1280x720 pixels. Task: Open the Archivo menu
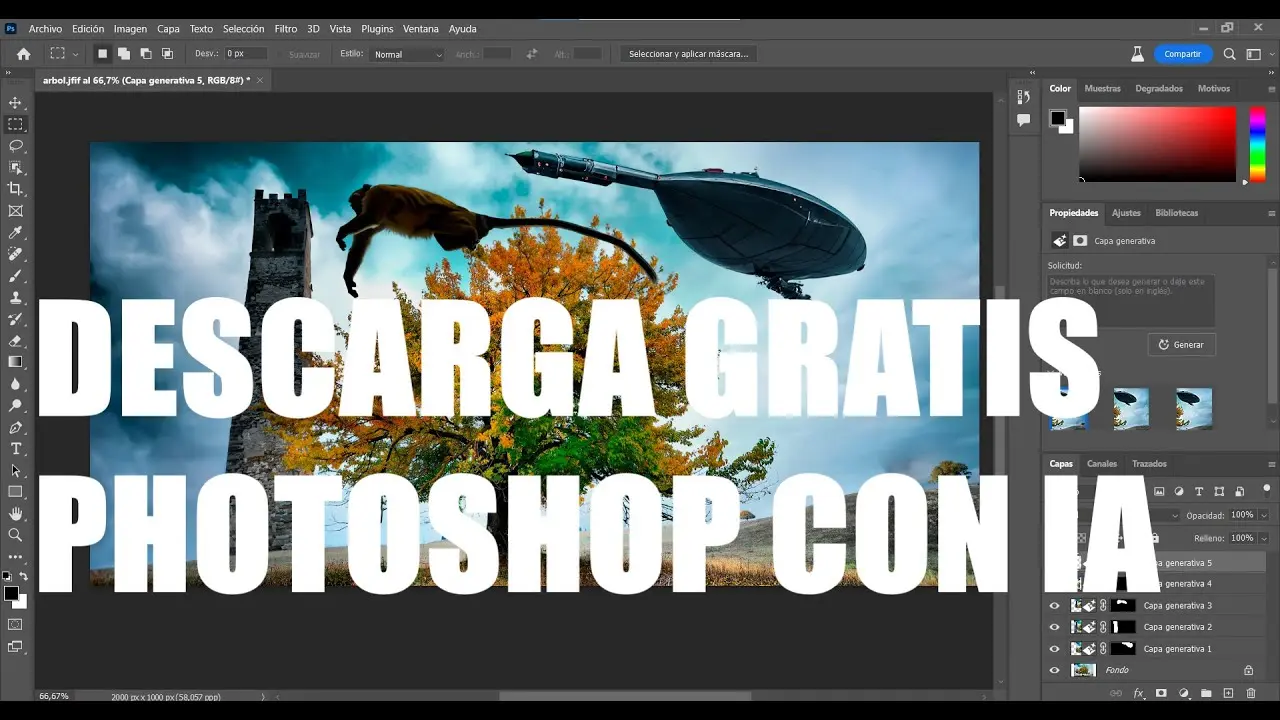pyautogui.click(x=46, y=29)
